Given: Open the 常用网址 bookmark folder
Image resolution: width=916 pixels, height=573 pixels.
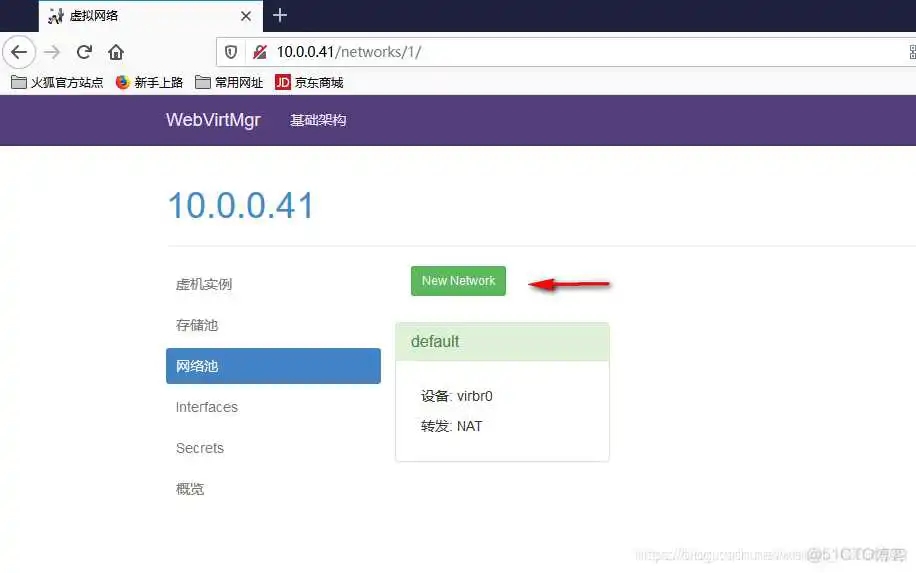Looking at the screenshot, I should 229,82.
